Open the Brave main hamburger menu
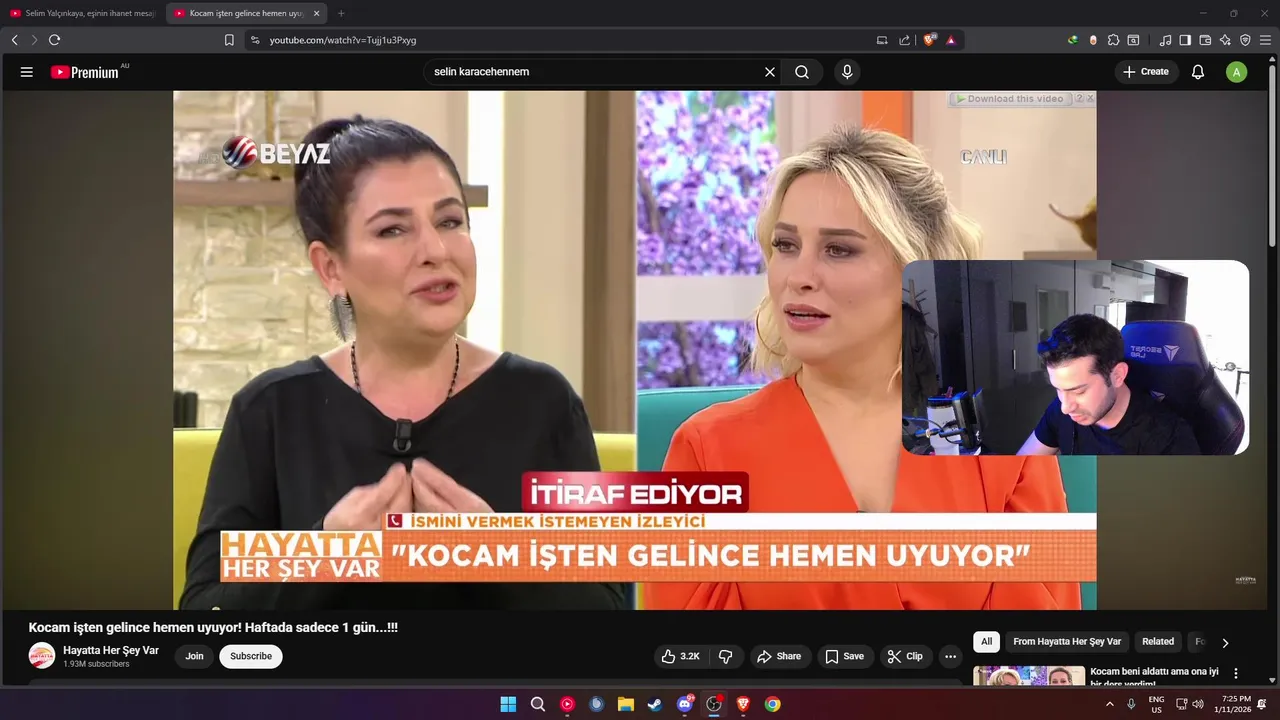The image size is (1280, 720). click(x=1265, y=40)
